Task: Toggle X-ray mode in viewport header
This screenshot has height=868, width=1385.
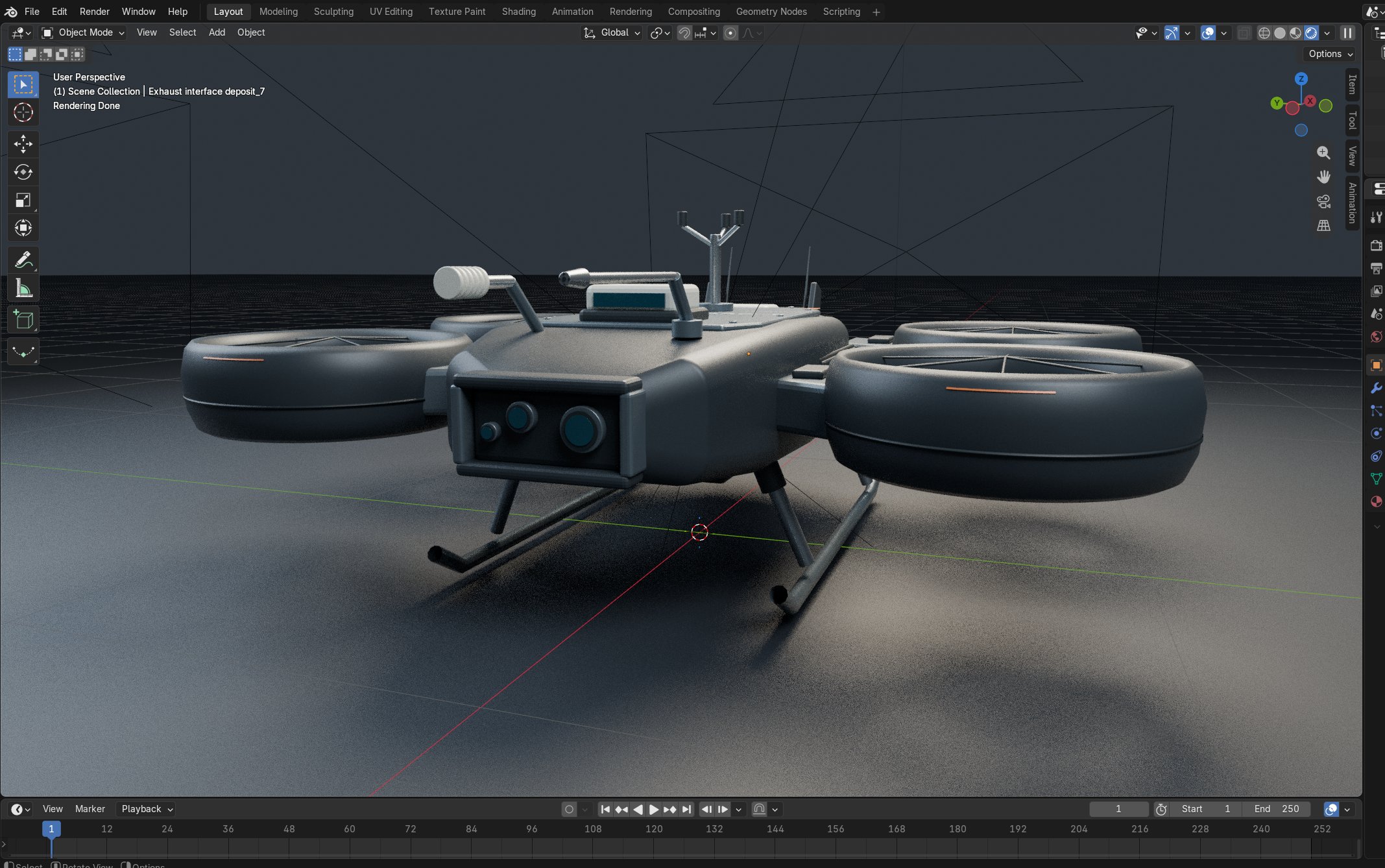Action: 1243,33
